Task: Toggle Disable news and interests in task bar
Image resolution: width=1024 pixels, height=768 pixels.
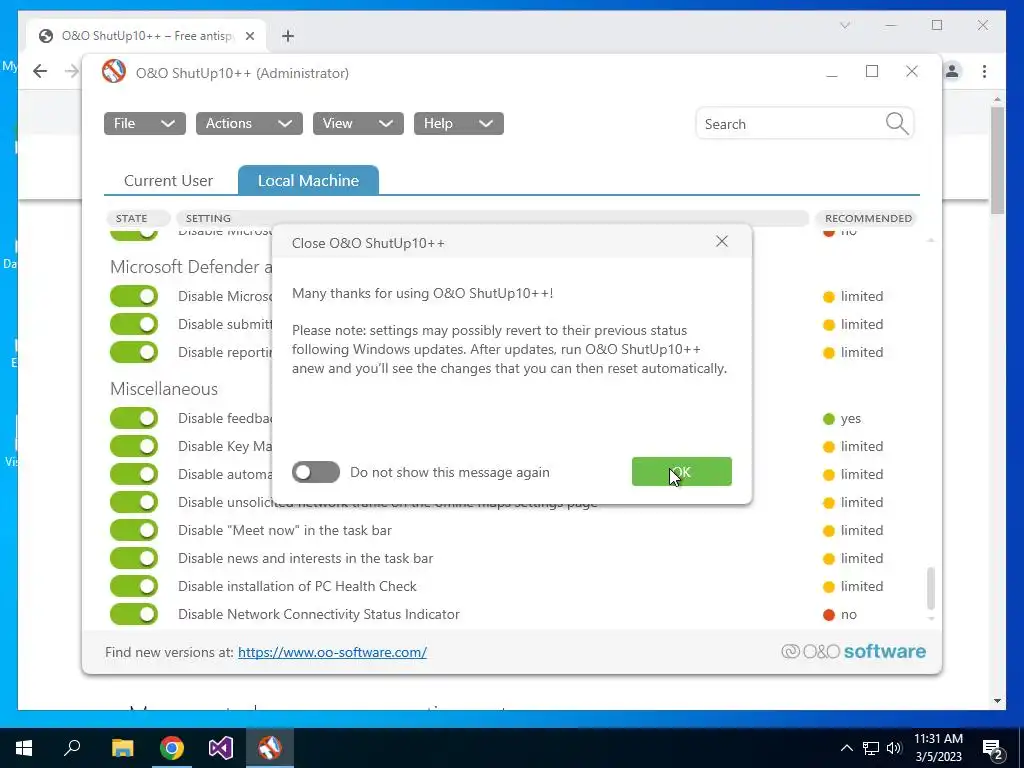Action: (x=134, y=558)
